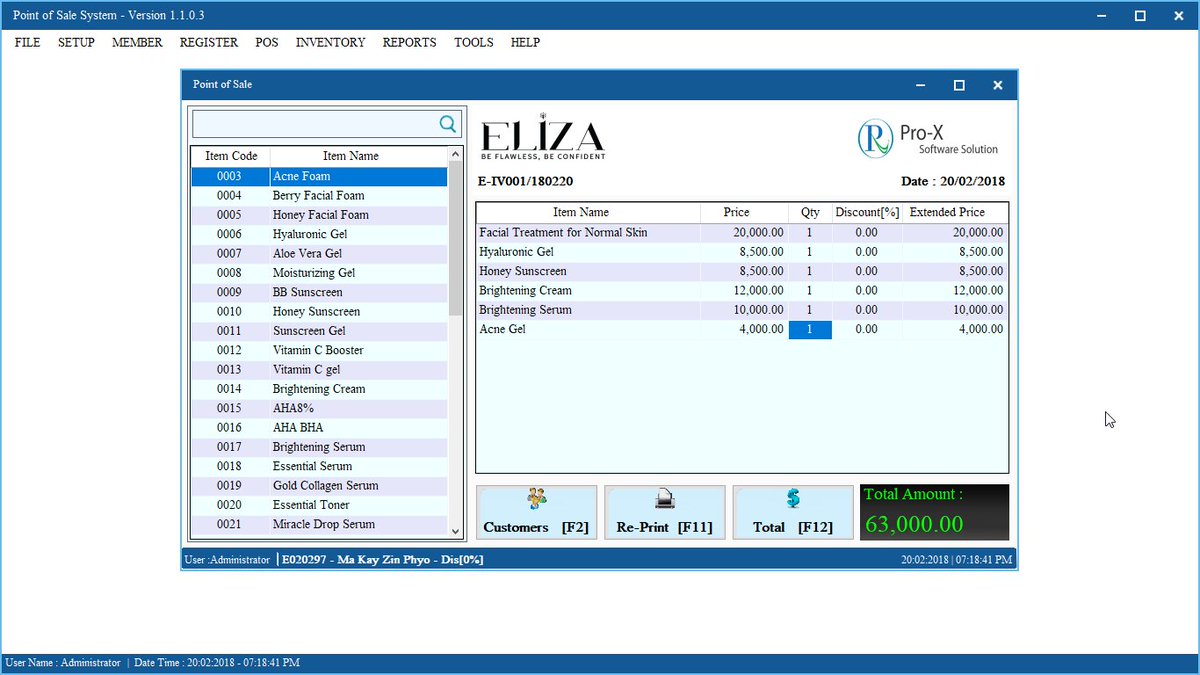This screenshot has width=1200, height=675.
Task: Select Essential Toner item
Action: point(319,505)
